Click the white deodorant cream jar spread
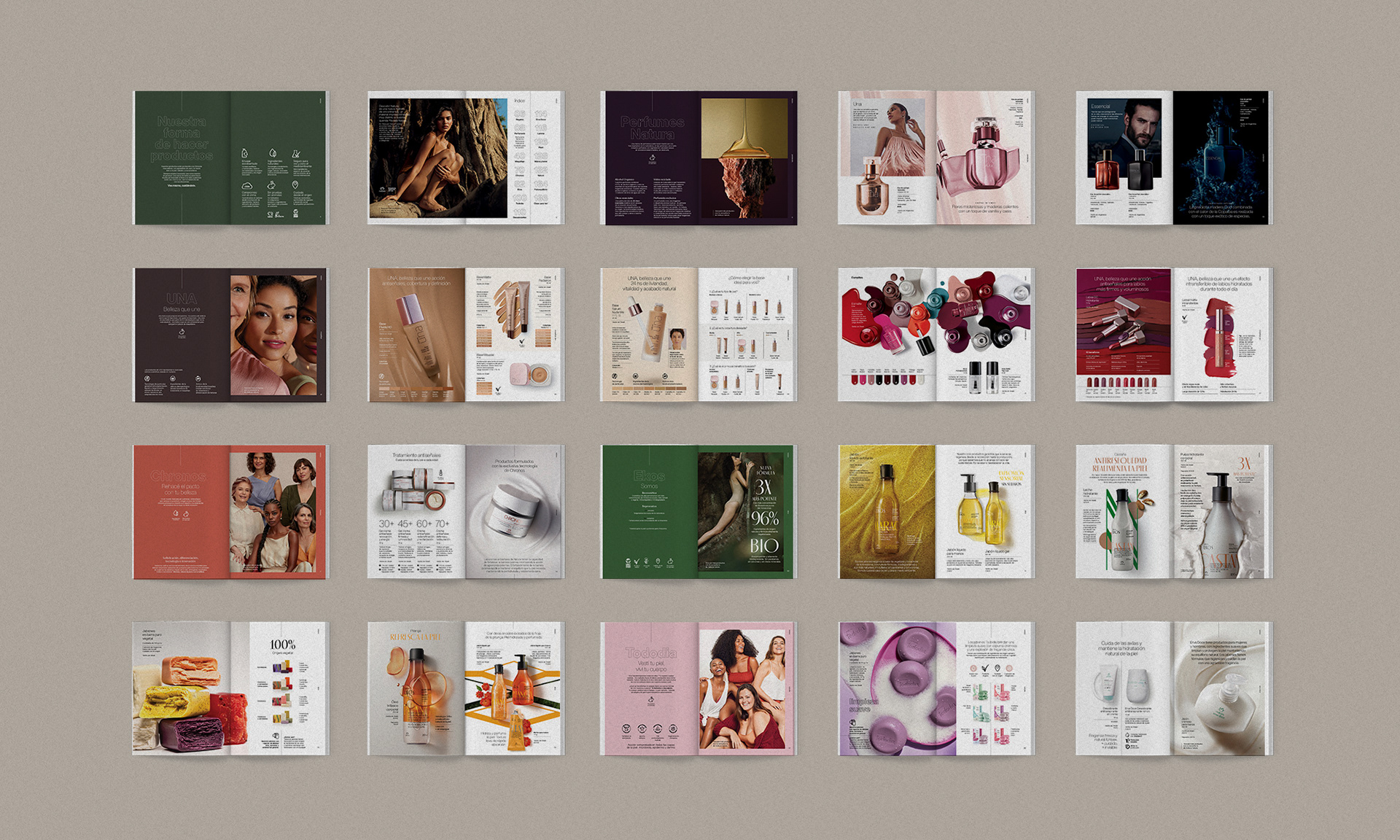Screen dimensions: 1400x840 click(1173, 688)
